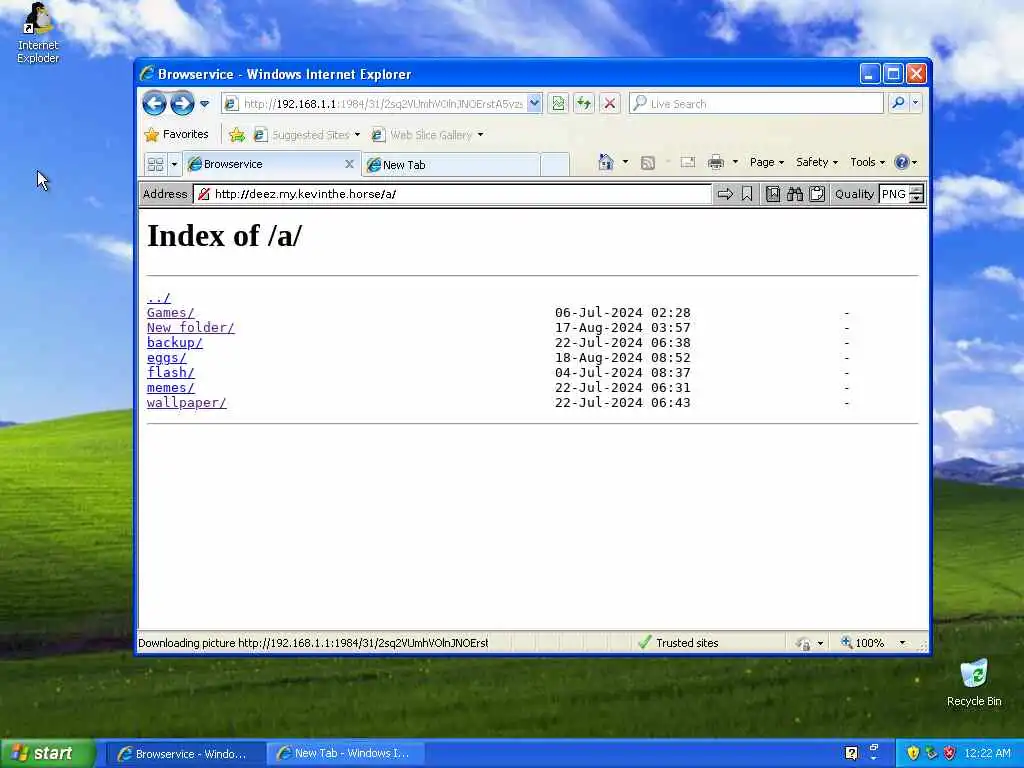Expand the tab list dropdown arrow
The width and height of the screenshot is (1024, 768).
pyautogui.click(x=174, y=164)
